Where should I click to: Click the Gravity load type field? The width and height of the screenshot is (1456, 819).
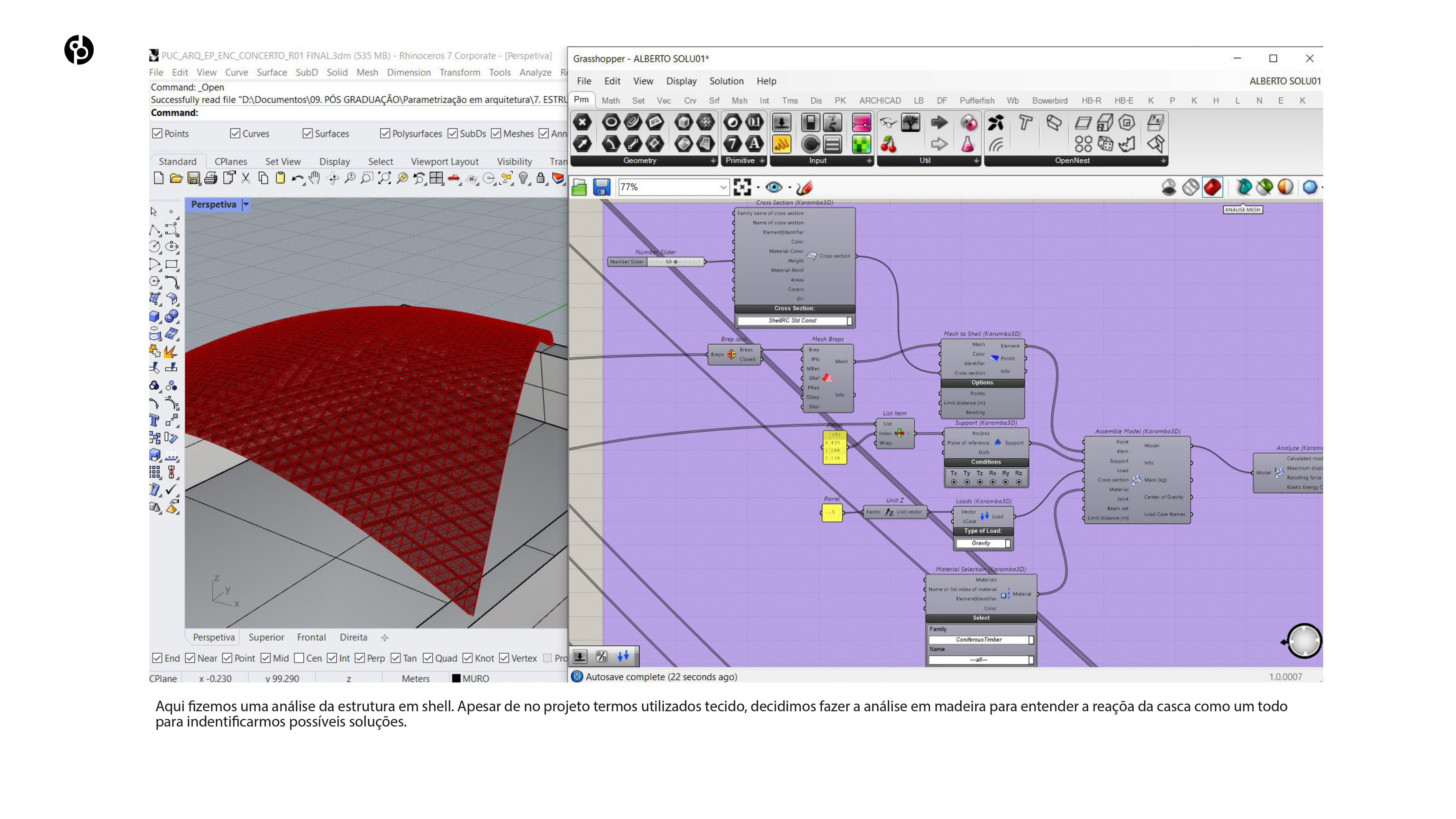(x=981, y=543)
